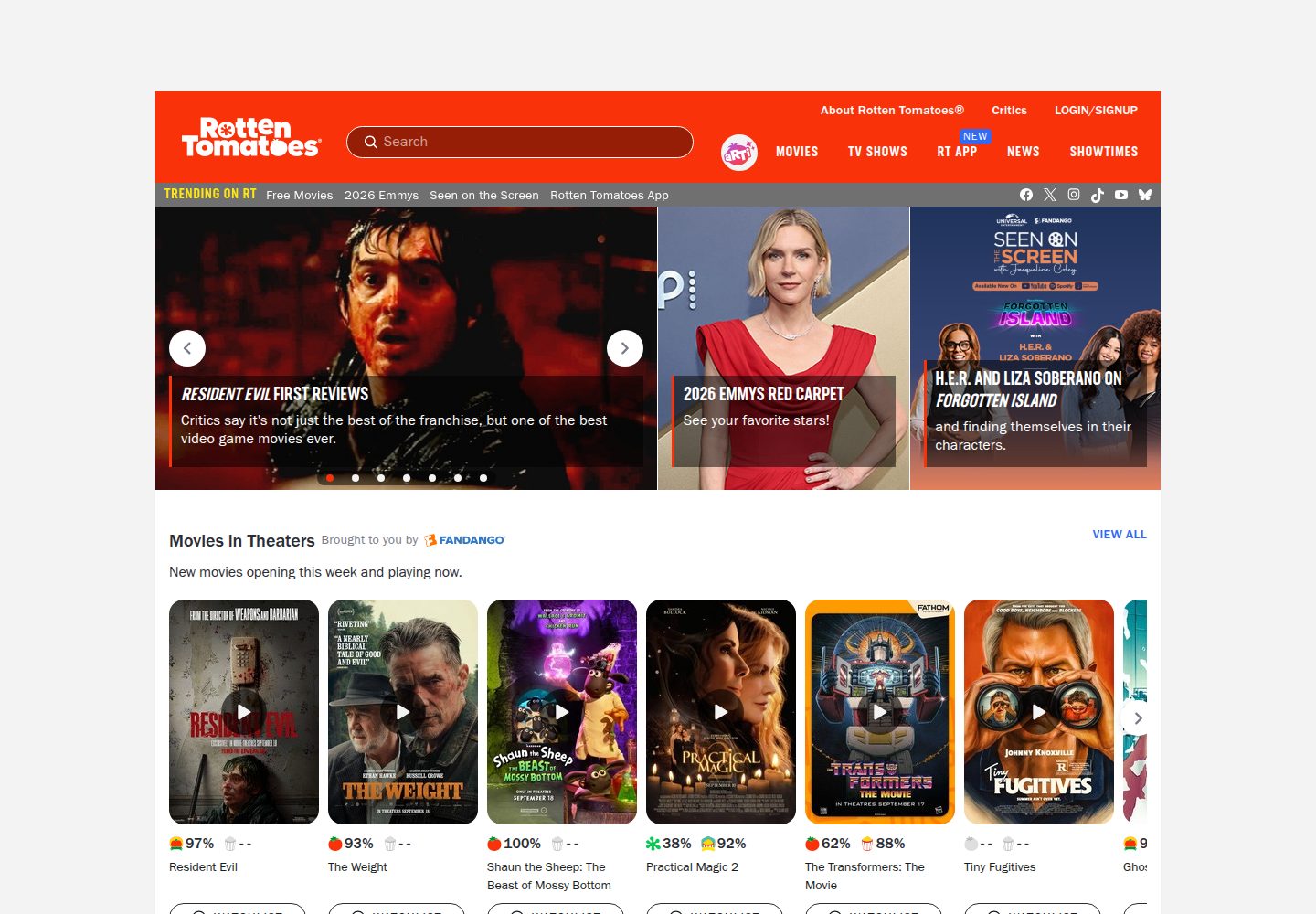Open the YouTube social icon

1121,195
